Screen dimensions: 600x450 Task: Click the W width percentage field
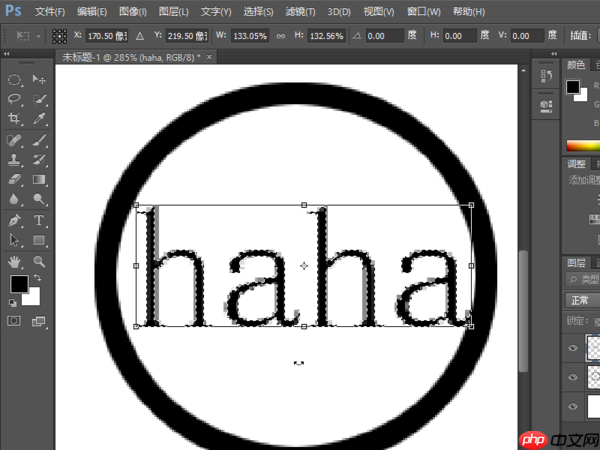click(x=250, y=36)
